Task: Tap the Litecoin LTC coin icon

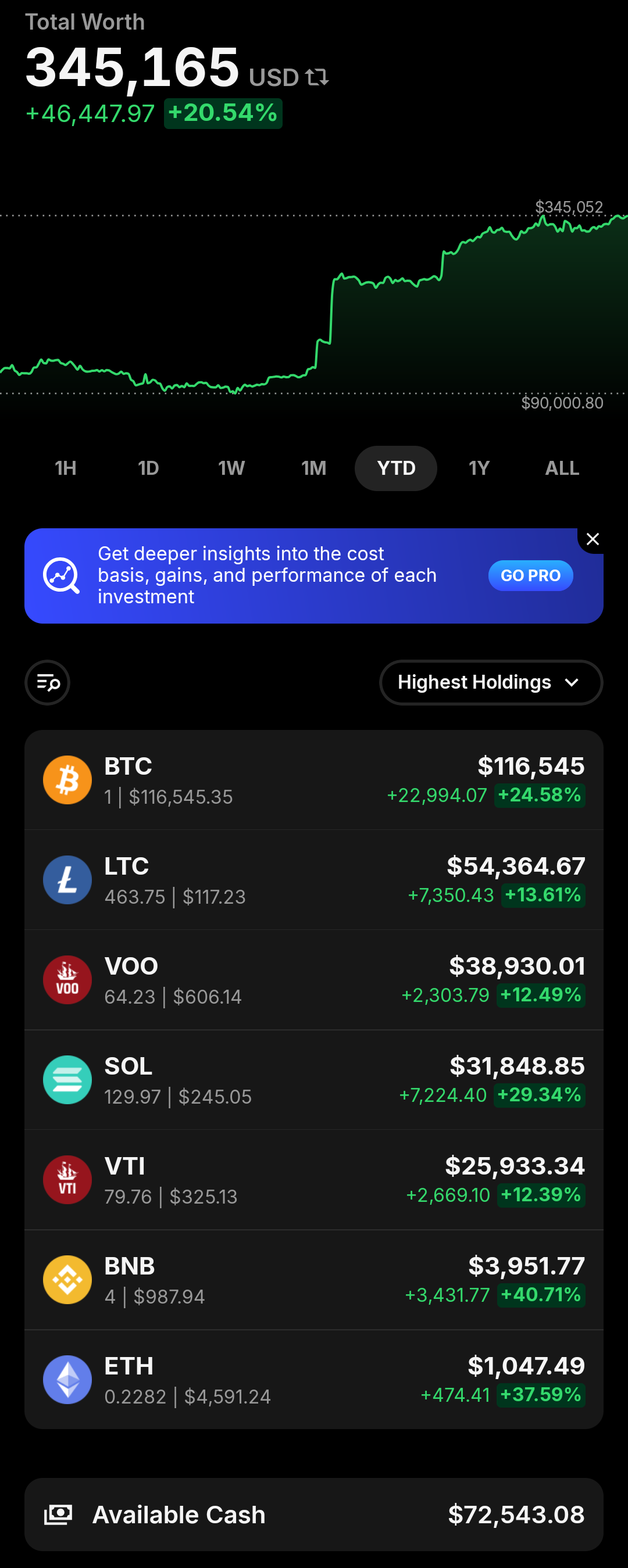Action: (67, 879)
